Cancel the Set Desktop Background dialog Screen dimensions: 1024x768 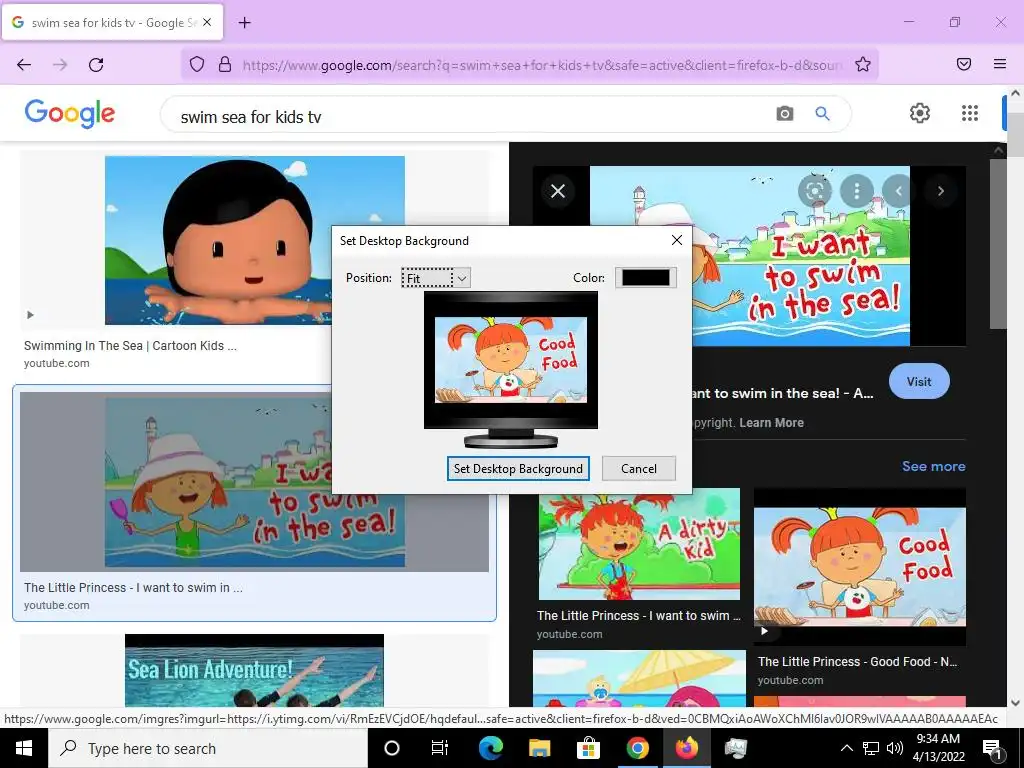[x=639, y=468]
